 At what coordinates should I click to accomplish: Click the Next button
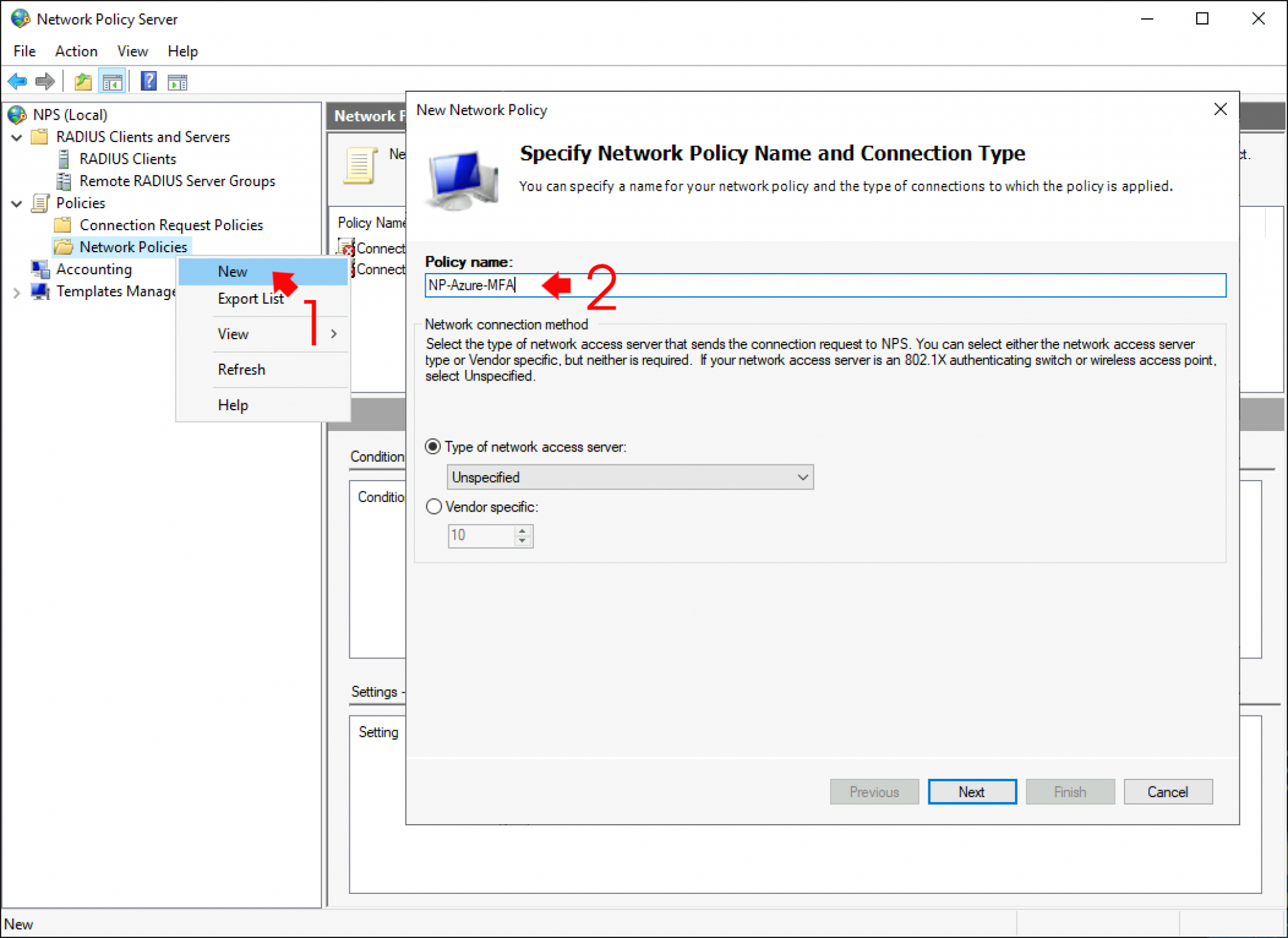tap(972, 791)
